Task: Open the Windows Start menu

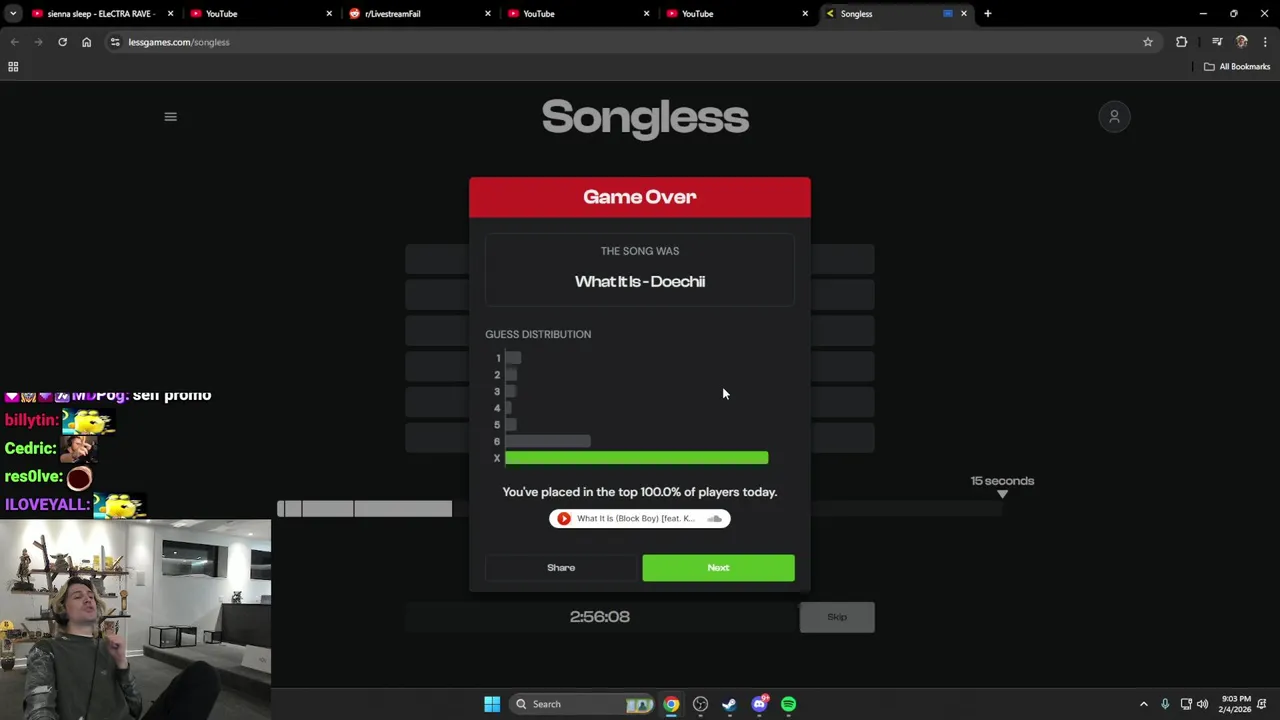Action: pyautogui.click(x=492, y=704)
